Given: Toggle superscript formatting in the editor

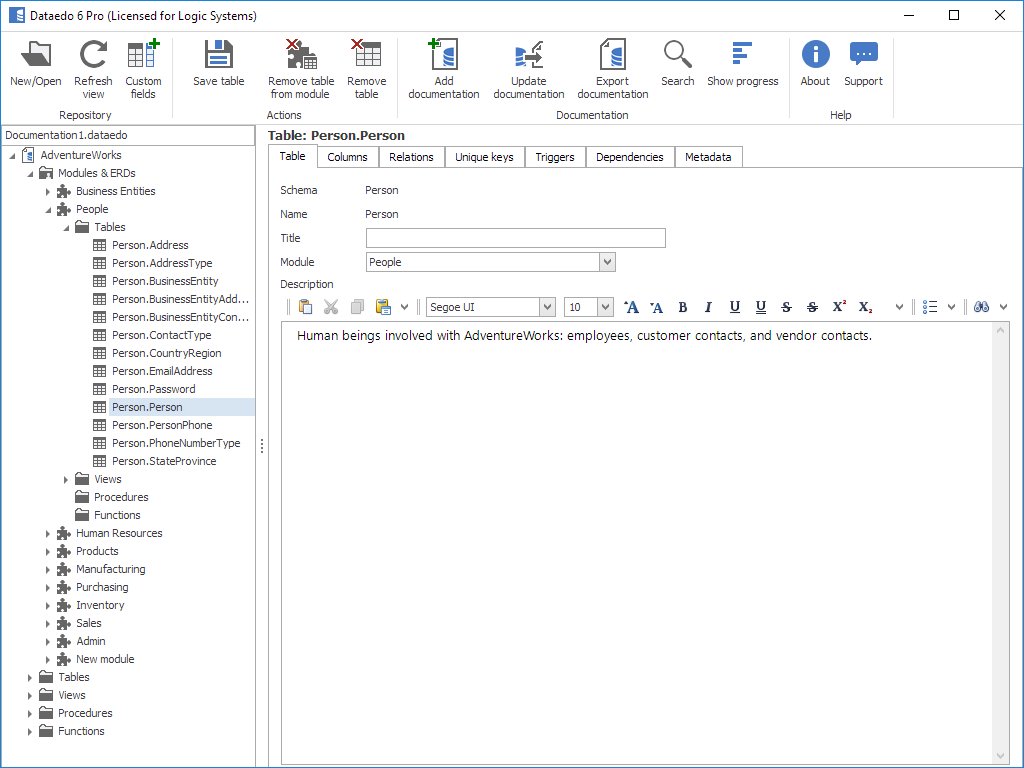Looking at the screenshot, I should 839,307.
